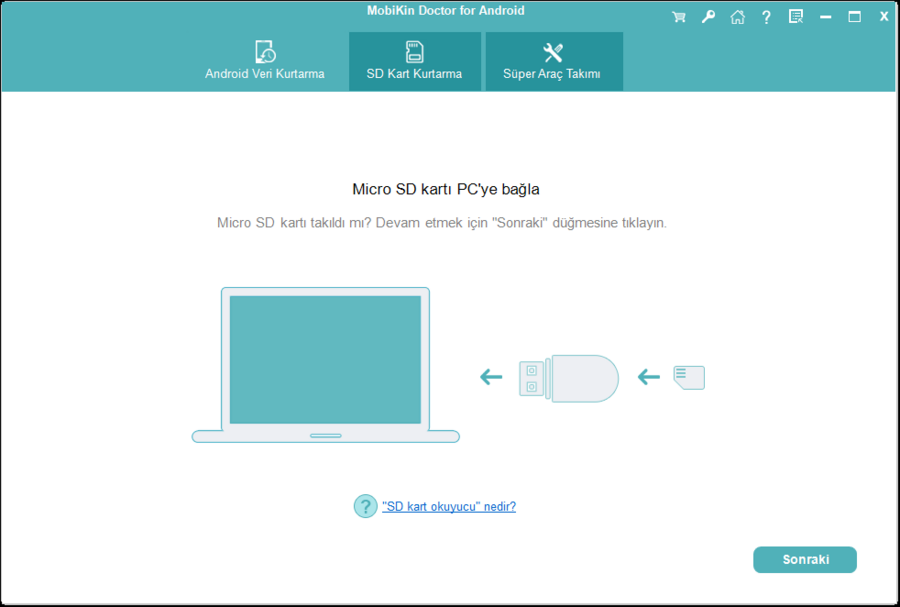Viewport: 900px width, 607px height.
Task: Click the USB card reader illustration
Action: (568, 377)
